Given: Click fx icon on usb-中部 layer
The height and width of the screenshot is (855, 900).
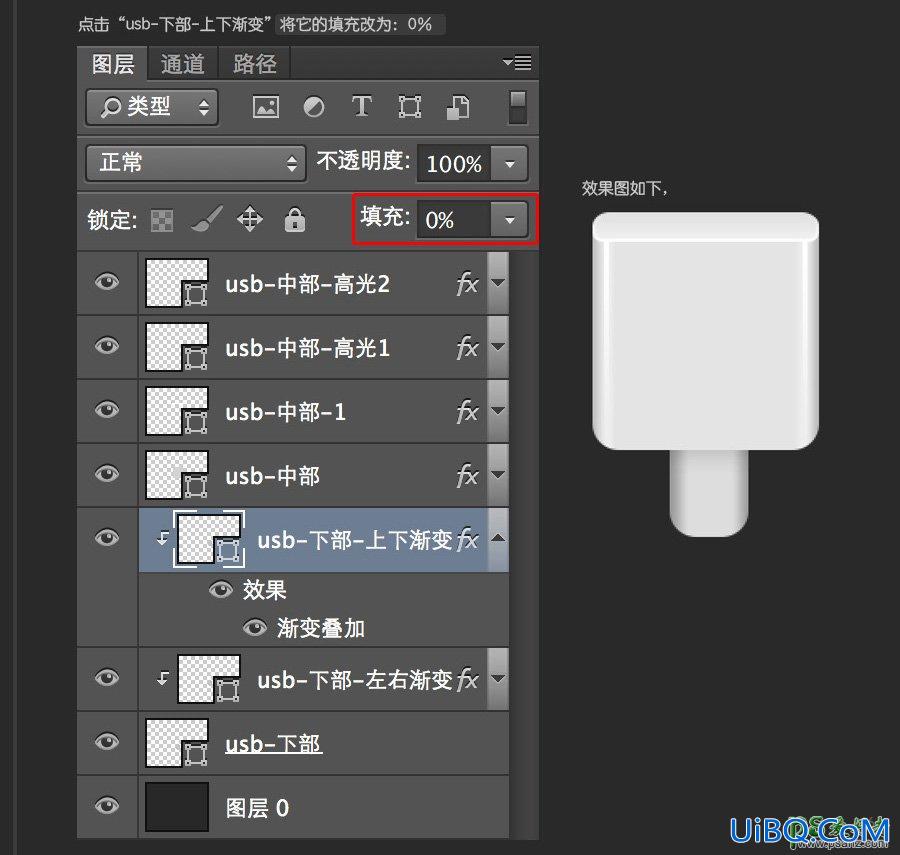Looking at the screenshot, I should pyautogui.click(x=467, y=475).
